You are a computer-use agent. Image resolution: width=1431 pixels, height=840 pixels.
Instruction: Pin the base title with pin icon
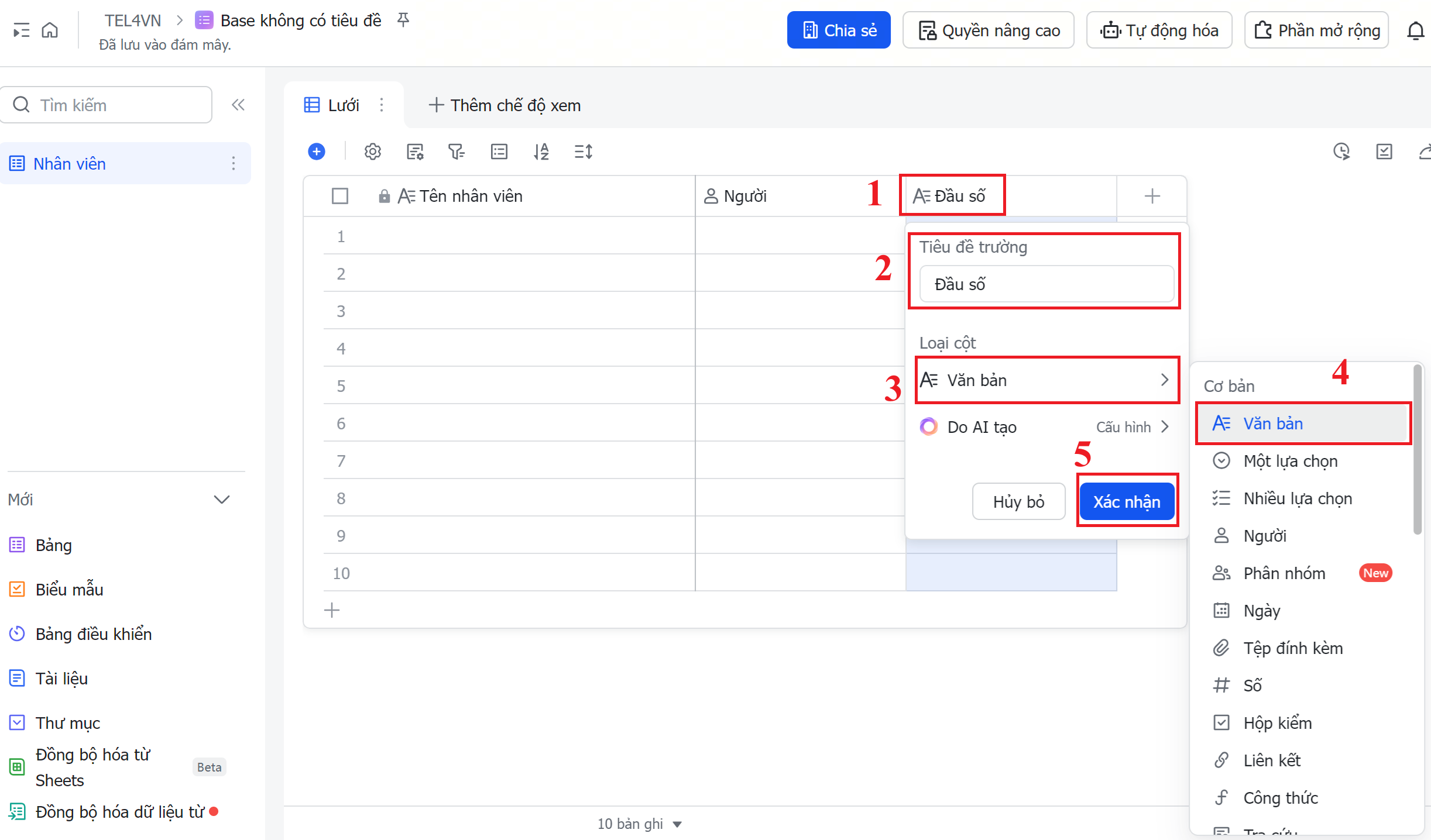coord(403,20)
